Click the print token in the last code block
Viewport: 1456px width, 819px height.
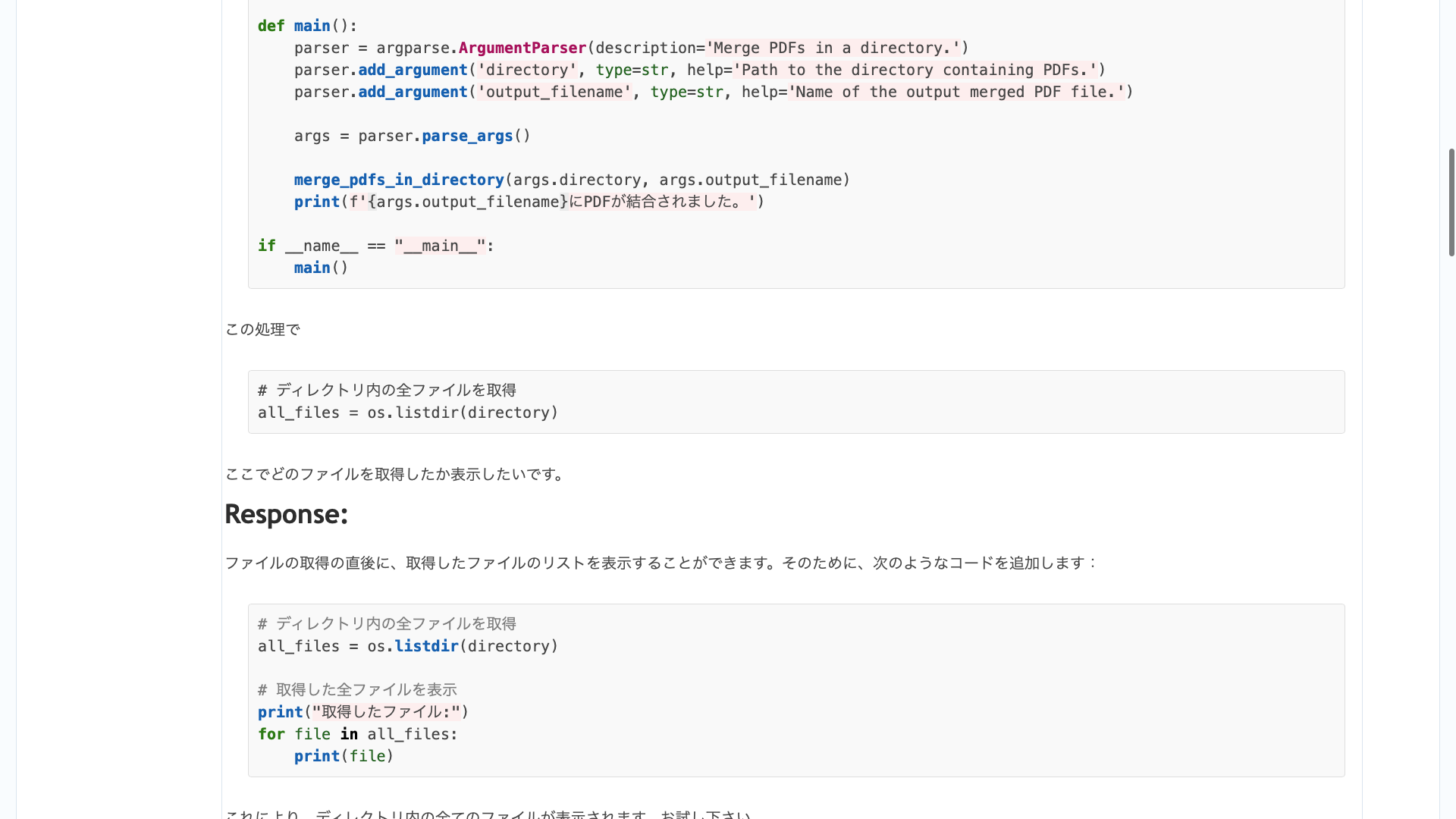[316, 756]
